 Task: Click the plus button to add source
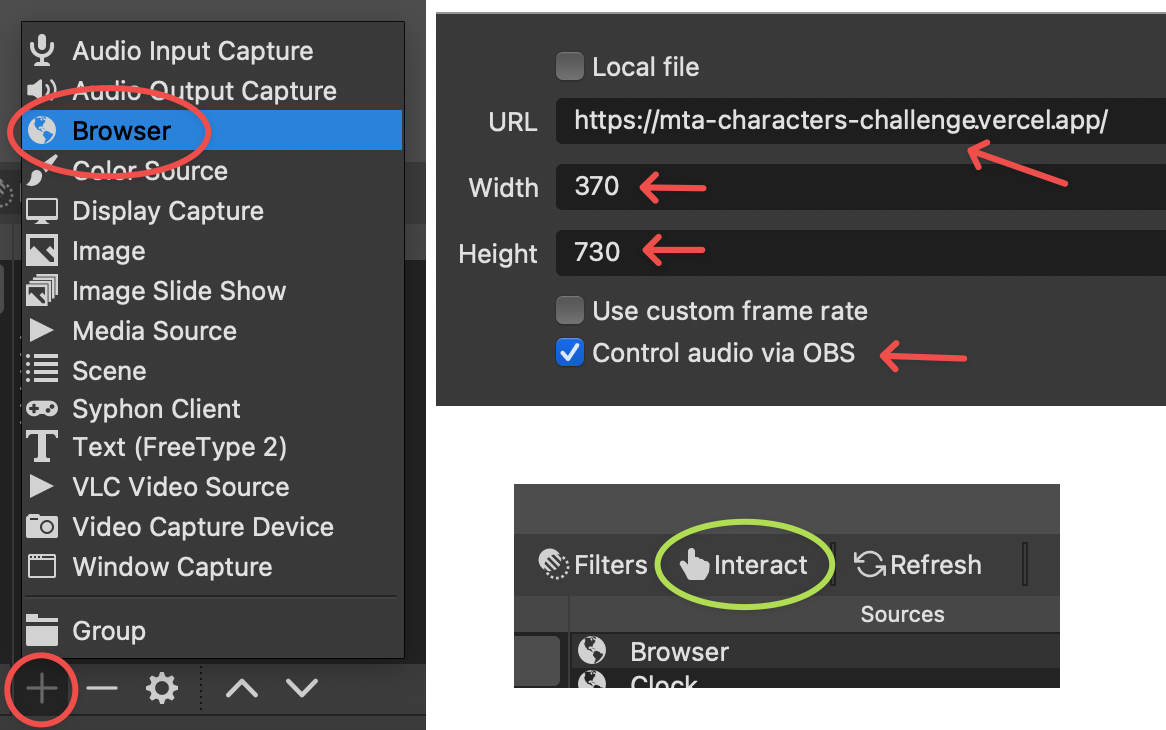click(42, 689)
